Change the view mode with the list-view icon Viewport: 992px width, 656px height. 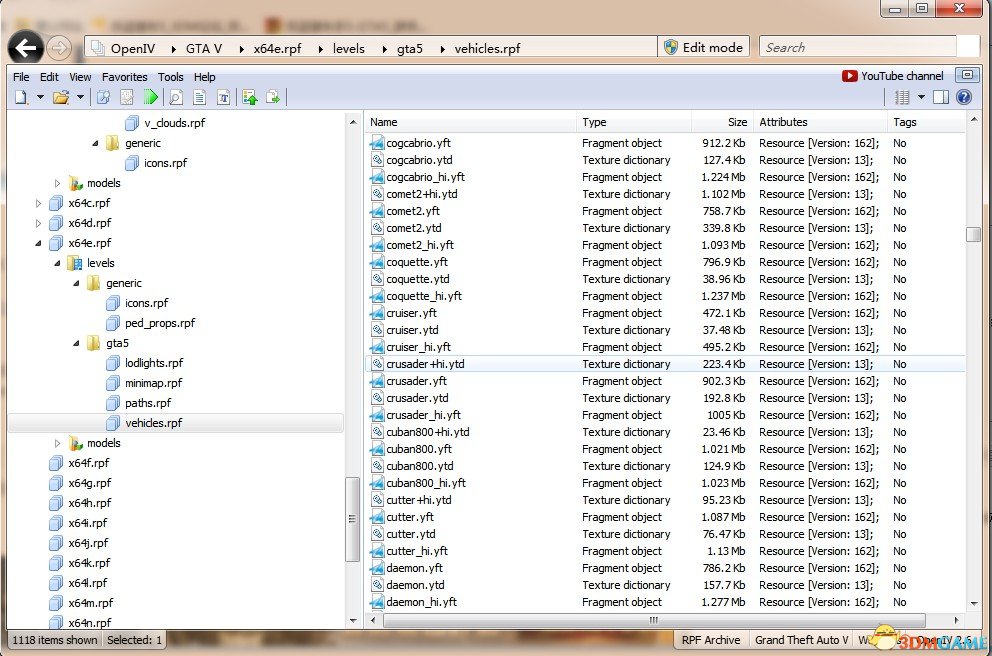point(902,97)
